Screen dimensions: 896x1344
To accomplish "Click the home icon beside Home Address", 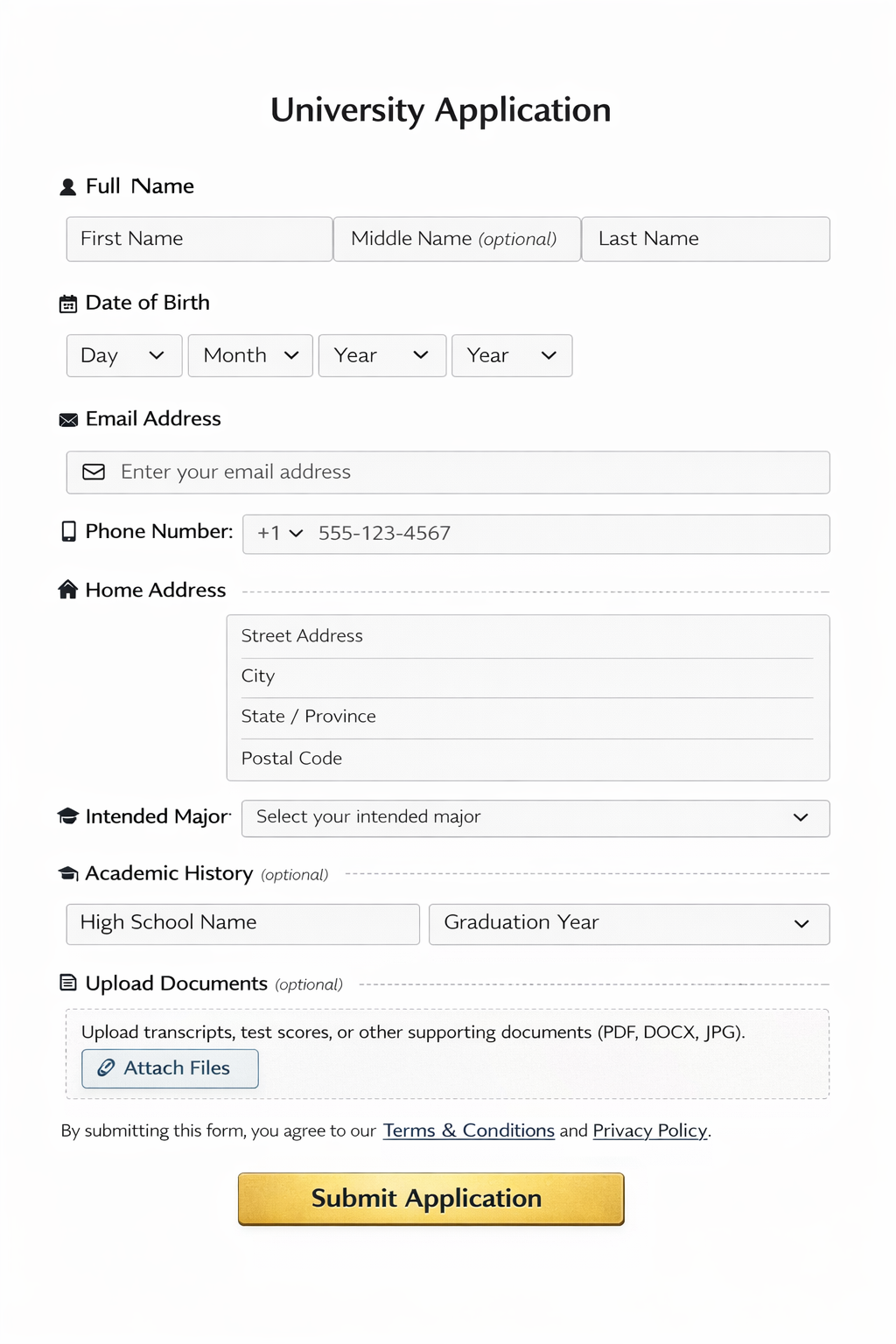I will 68,589.
